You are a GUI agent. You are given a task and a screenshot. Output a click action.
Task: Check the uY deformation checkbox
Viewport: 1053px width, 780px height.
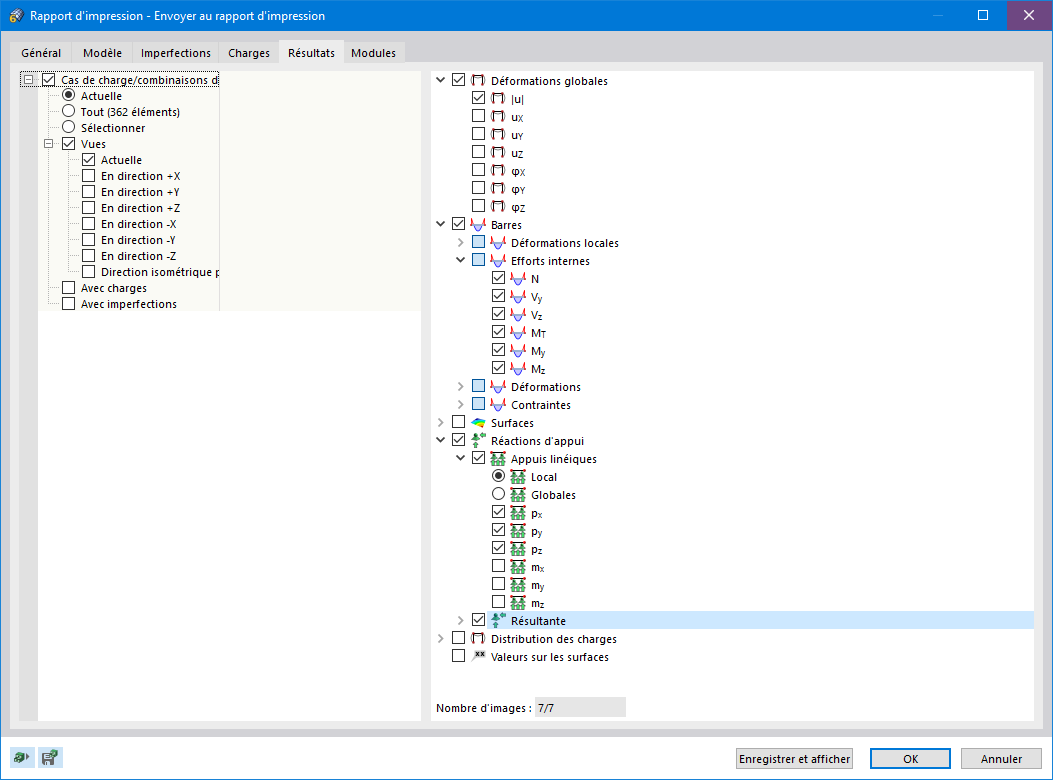(478, 134)
